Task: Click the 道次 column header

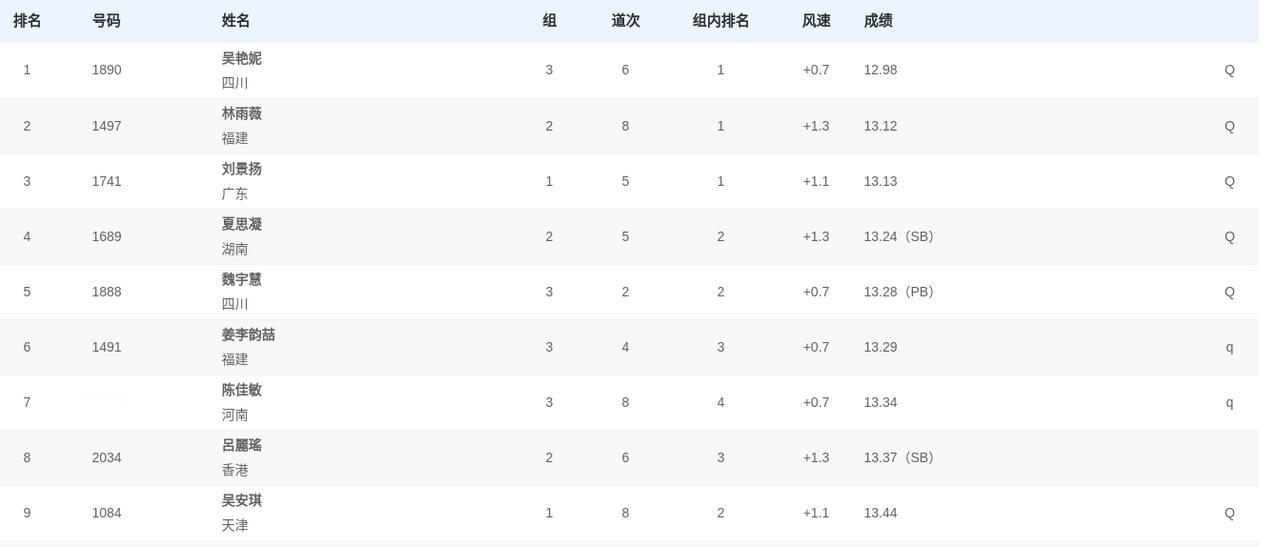Action: click(x=626, y=21)
